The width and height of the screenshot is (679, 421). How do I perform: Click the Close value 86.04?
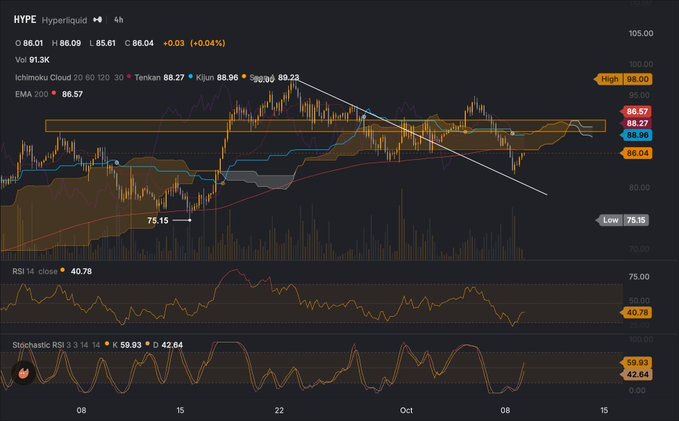(x=143, y=43)
